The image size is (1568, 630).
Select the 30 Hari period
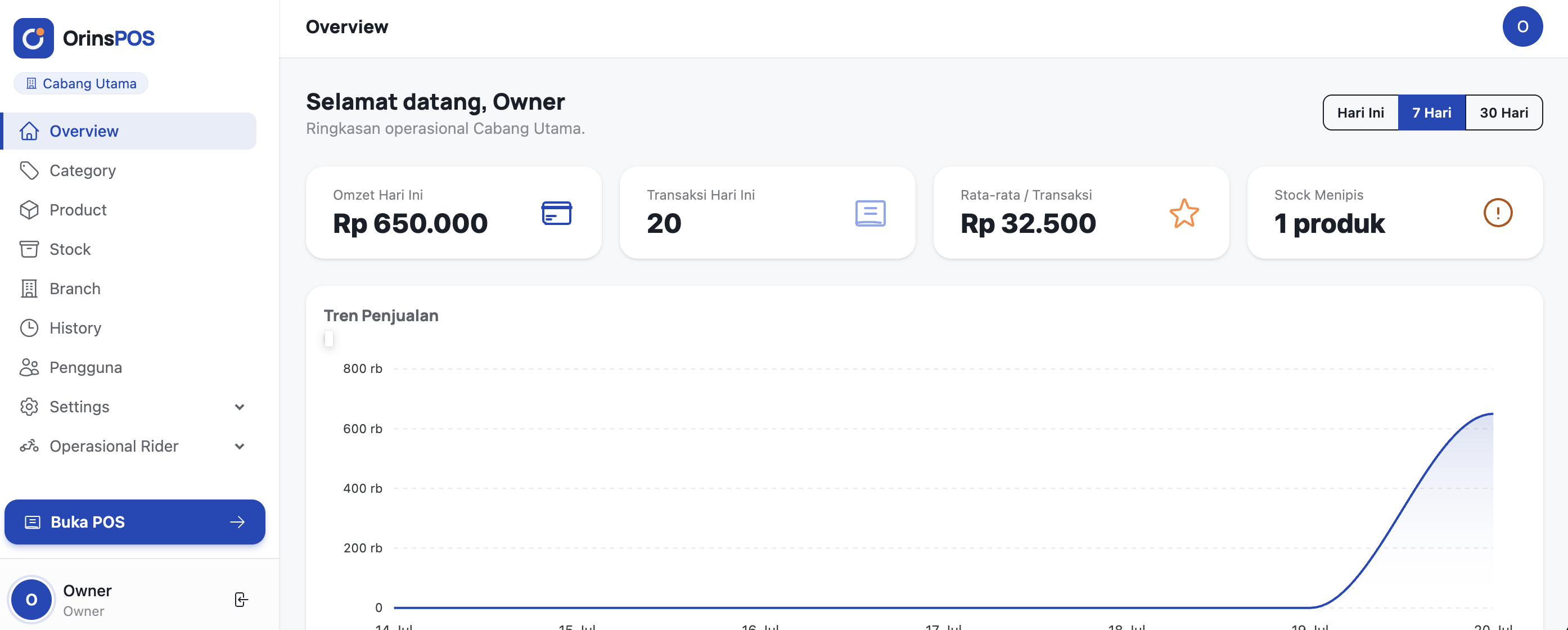tap(1504, 112)
